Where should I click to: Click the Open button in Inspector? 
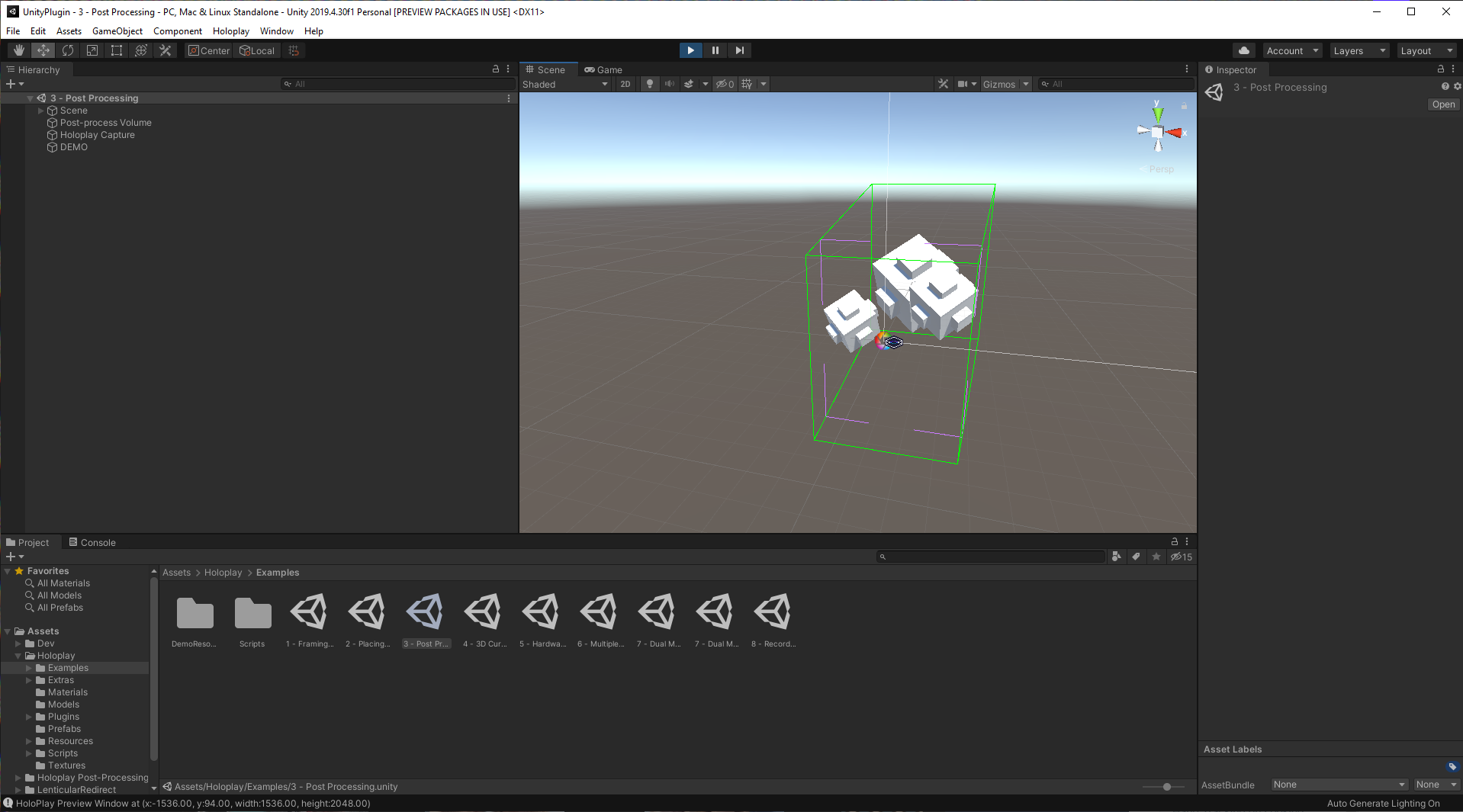(x=1443, y=104)
